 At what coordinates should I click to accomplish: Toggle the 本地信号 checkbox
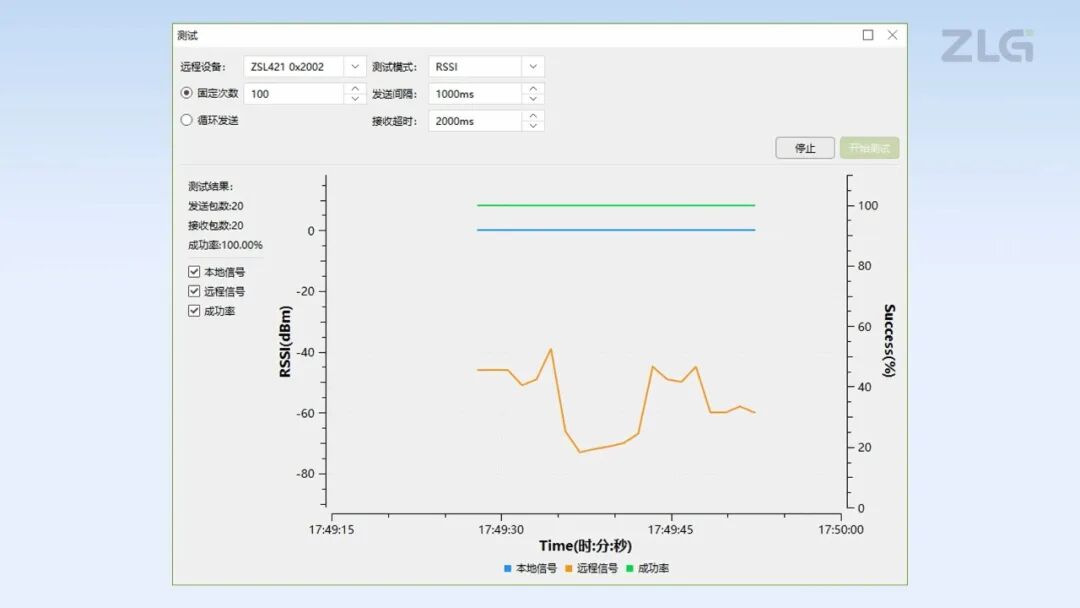tap(194, 272)
